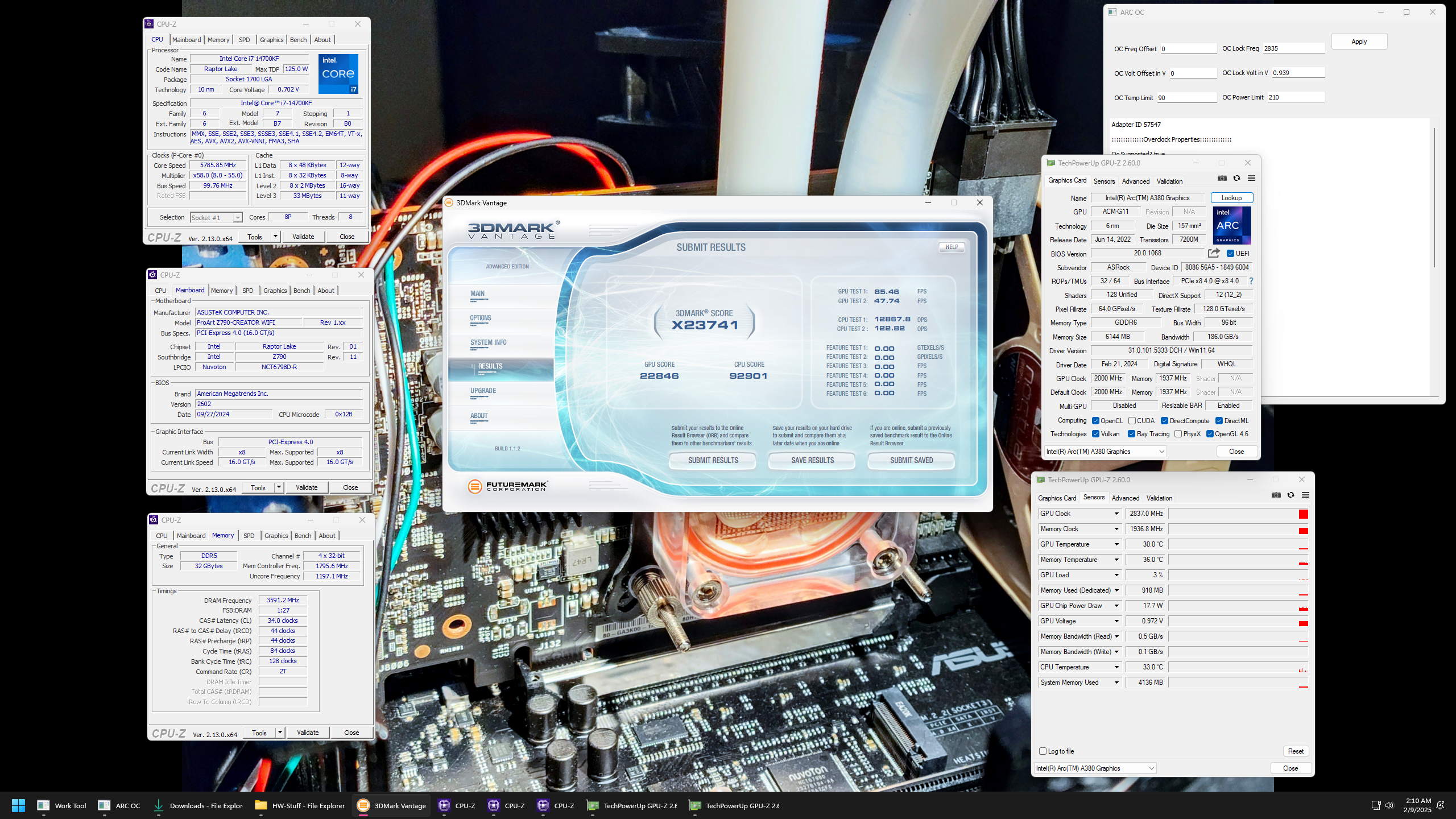Click the OC Temp Limit input field
This screenshot has width=1456, height=819.
(1186, 98)
